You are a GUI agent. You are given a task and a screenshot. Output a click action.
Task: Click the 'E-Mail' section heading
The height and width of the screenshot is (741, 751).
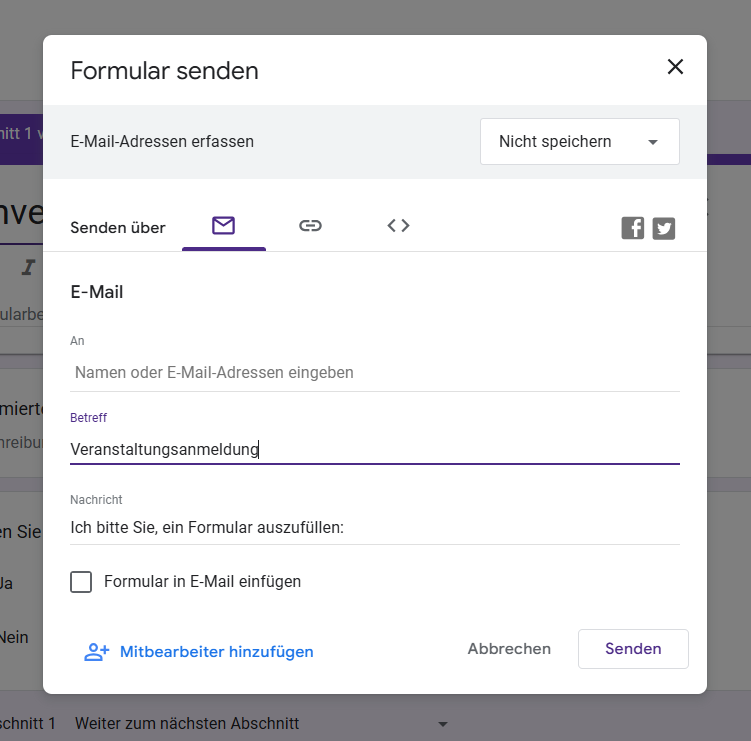(97, 292)
